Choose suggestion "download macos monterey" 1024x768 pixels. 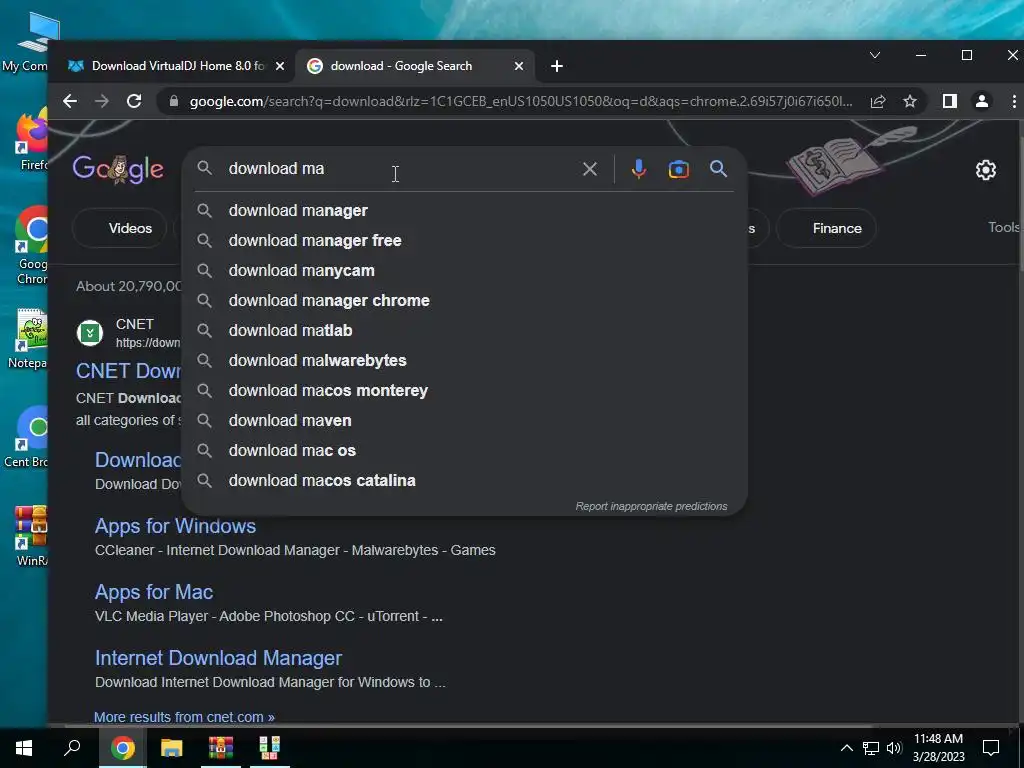click(464, 391)
